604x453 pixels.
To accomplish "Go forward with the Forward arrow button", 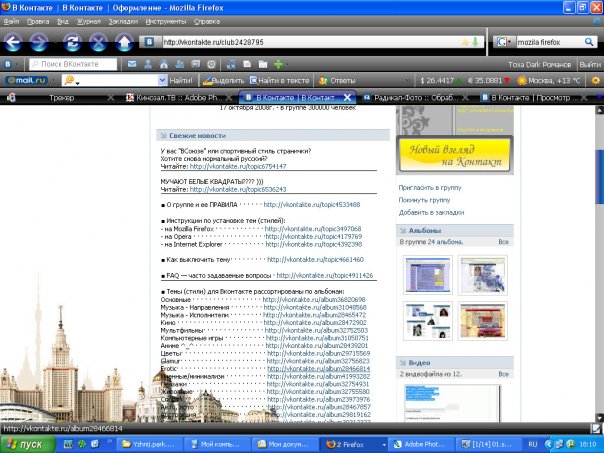I will (x=40, y=42).
